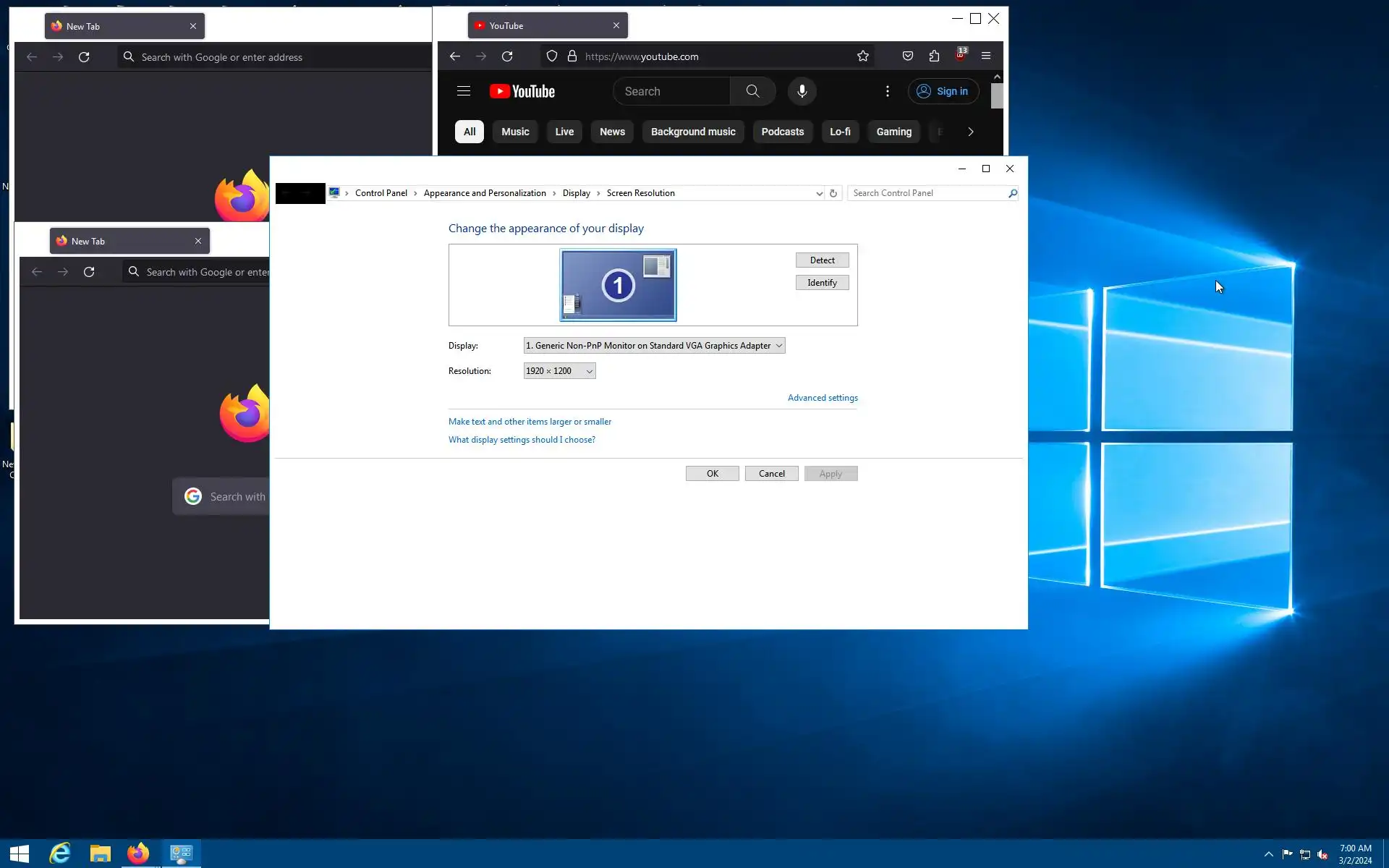Open Internet Explorer from taskbar

tap(59, 854)
